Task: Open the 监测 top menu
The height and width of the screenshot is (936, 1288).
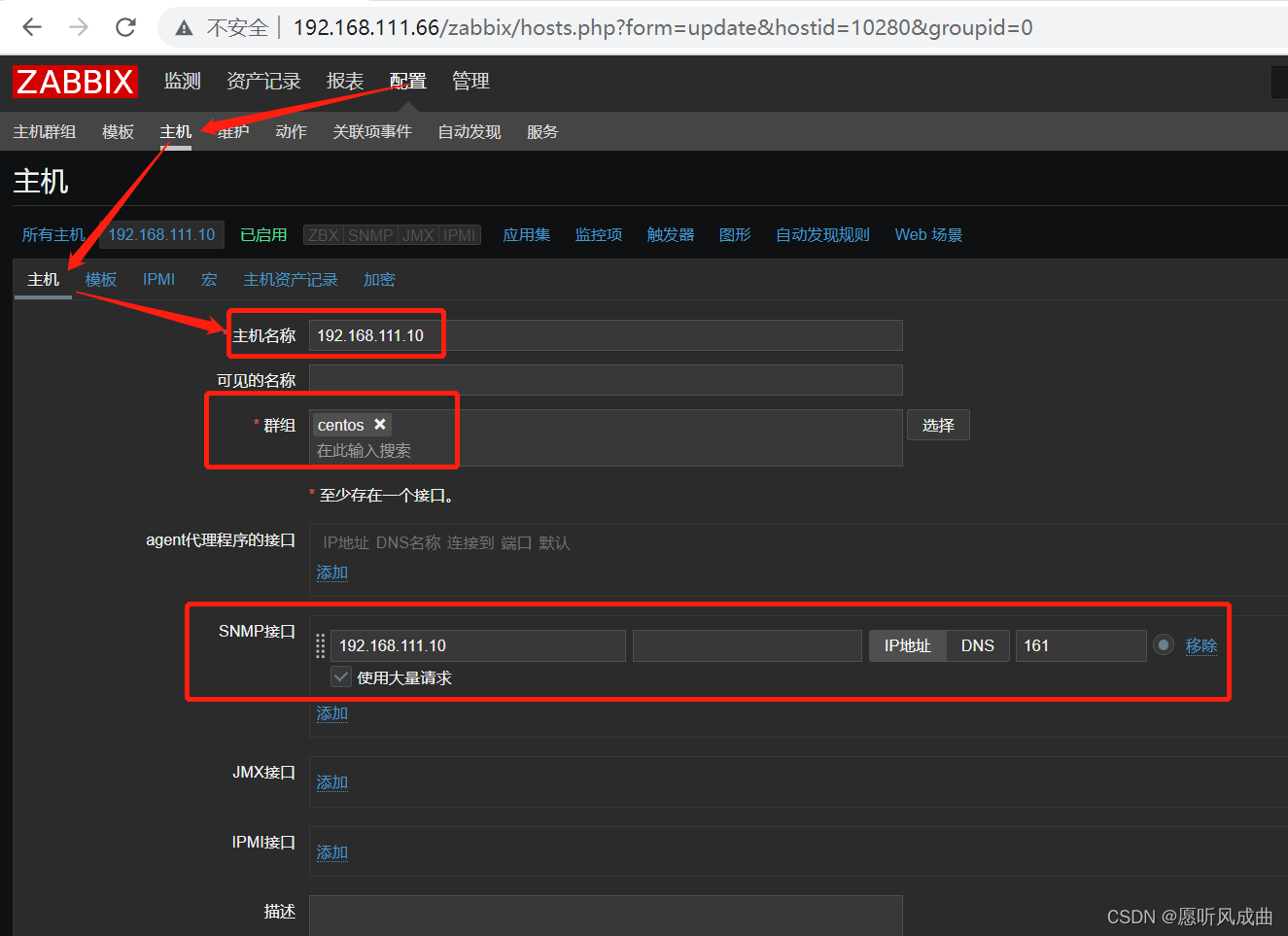Action: coord(182,81)
